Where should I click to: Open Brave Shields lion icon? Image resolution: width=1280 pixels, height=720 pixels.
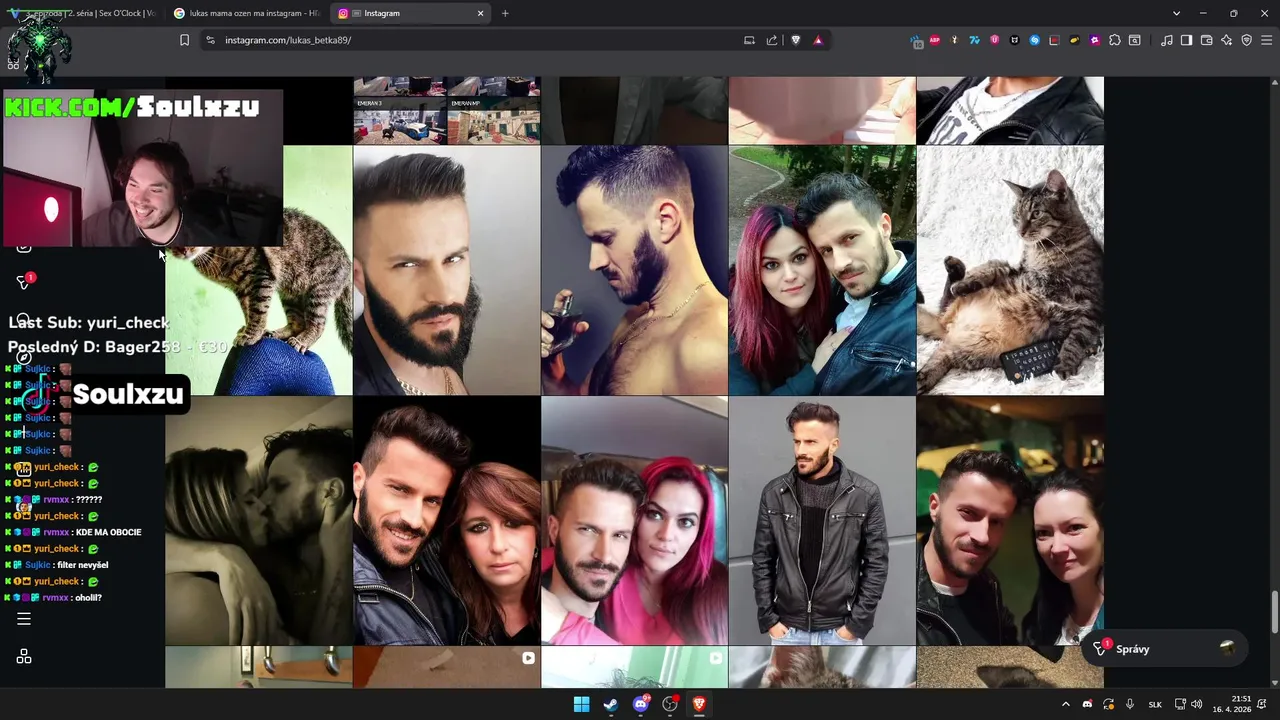pyautogui.click(x=796, y=40)
